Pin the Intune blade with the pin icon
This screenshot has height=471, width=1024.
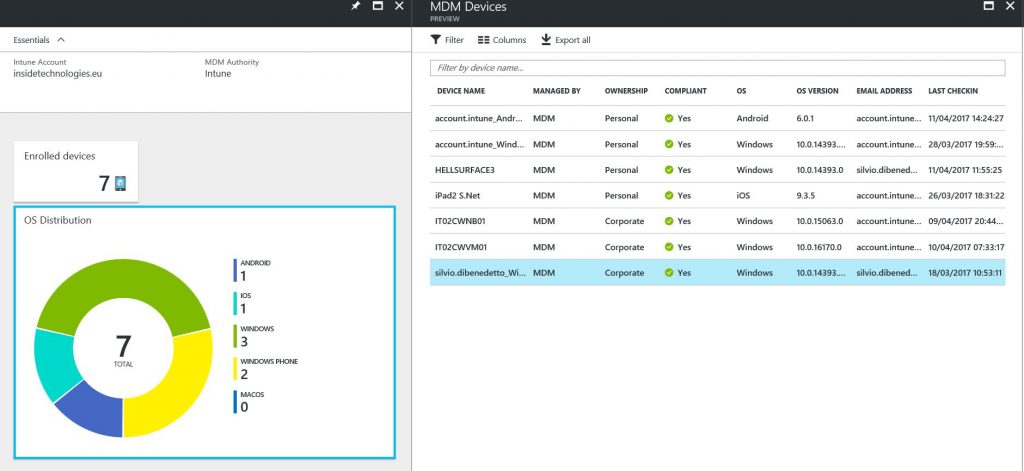pyautogui.click(x=355, y=6)
